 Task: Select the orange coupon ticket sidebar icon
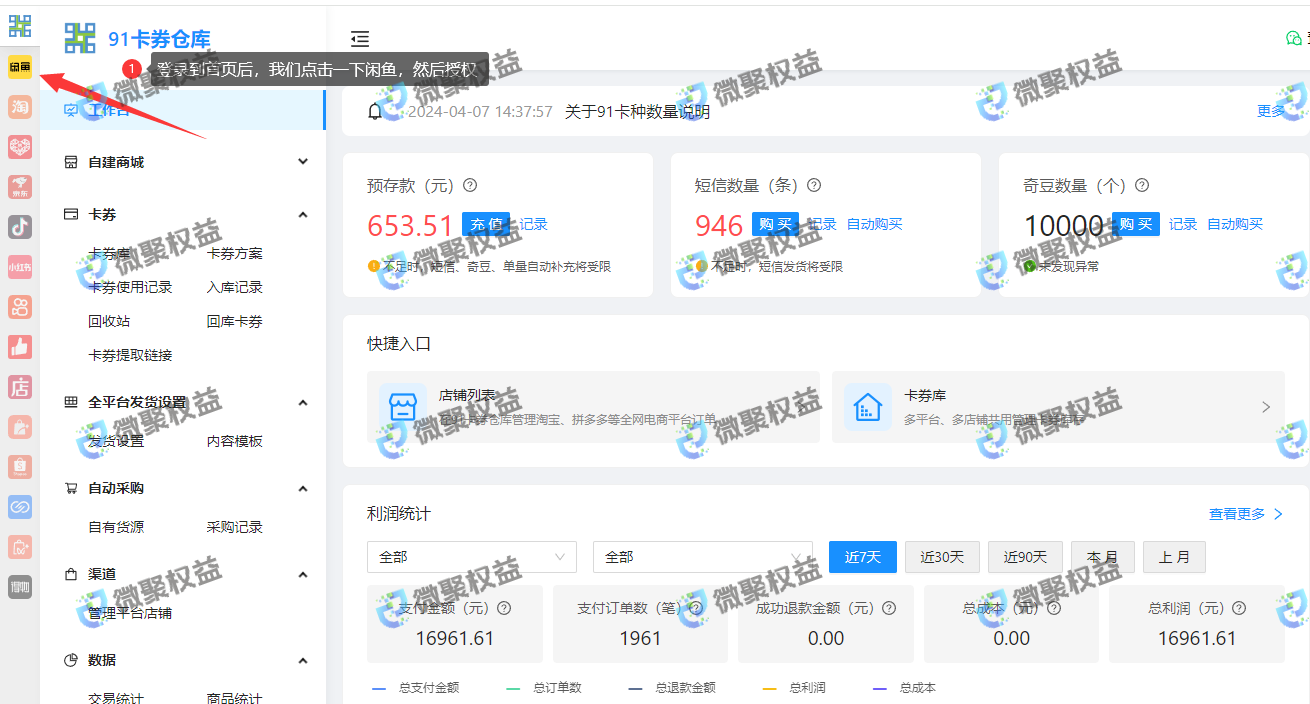[x=20, y=547]
